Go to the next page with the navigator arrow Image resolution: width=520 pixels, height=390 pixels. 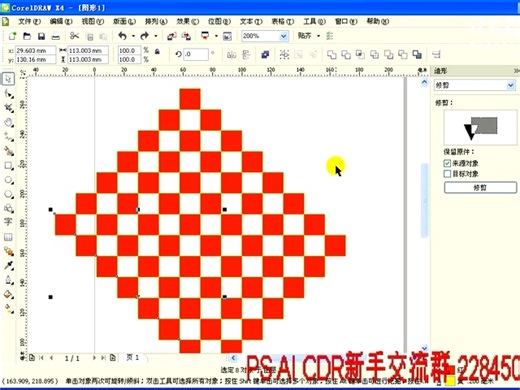pos(94,358)
